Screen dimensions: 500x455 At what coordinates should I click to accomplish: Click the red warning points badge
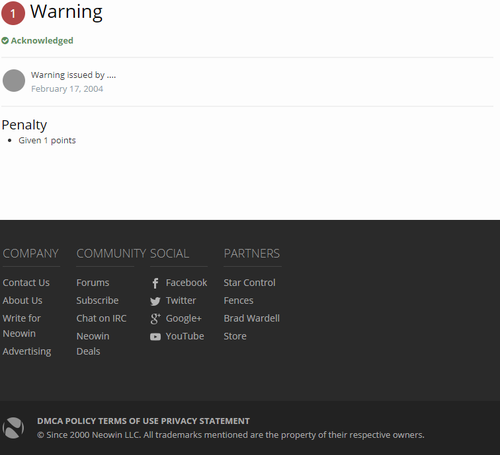[13, 13]
